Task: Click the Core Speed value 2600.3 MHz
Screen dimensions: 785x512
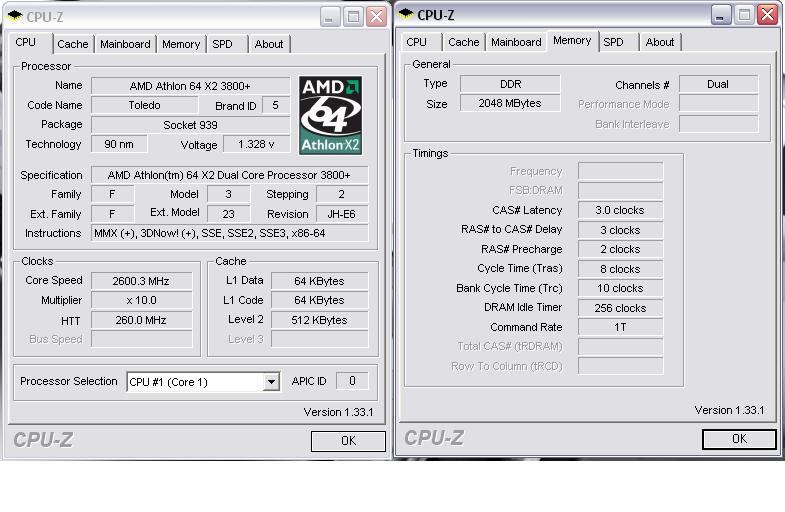Action: (x=141, y=281)
